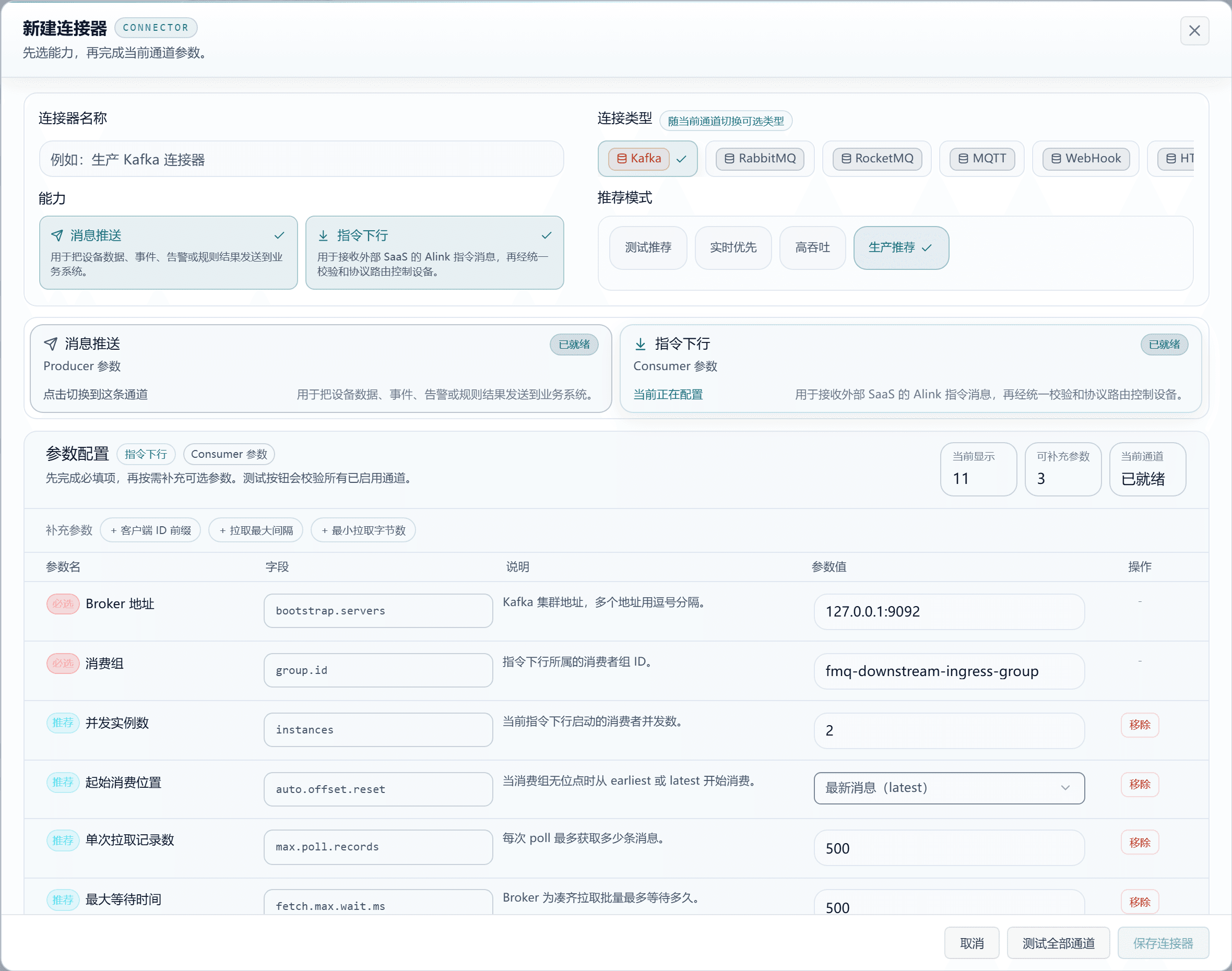Focus the 连接器名称 input field

301,159
